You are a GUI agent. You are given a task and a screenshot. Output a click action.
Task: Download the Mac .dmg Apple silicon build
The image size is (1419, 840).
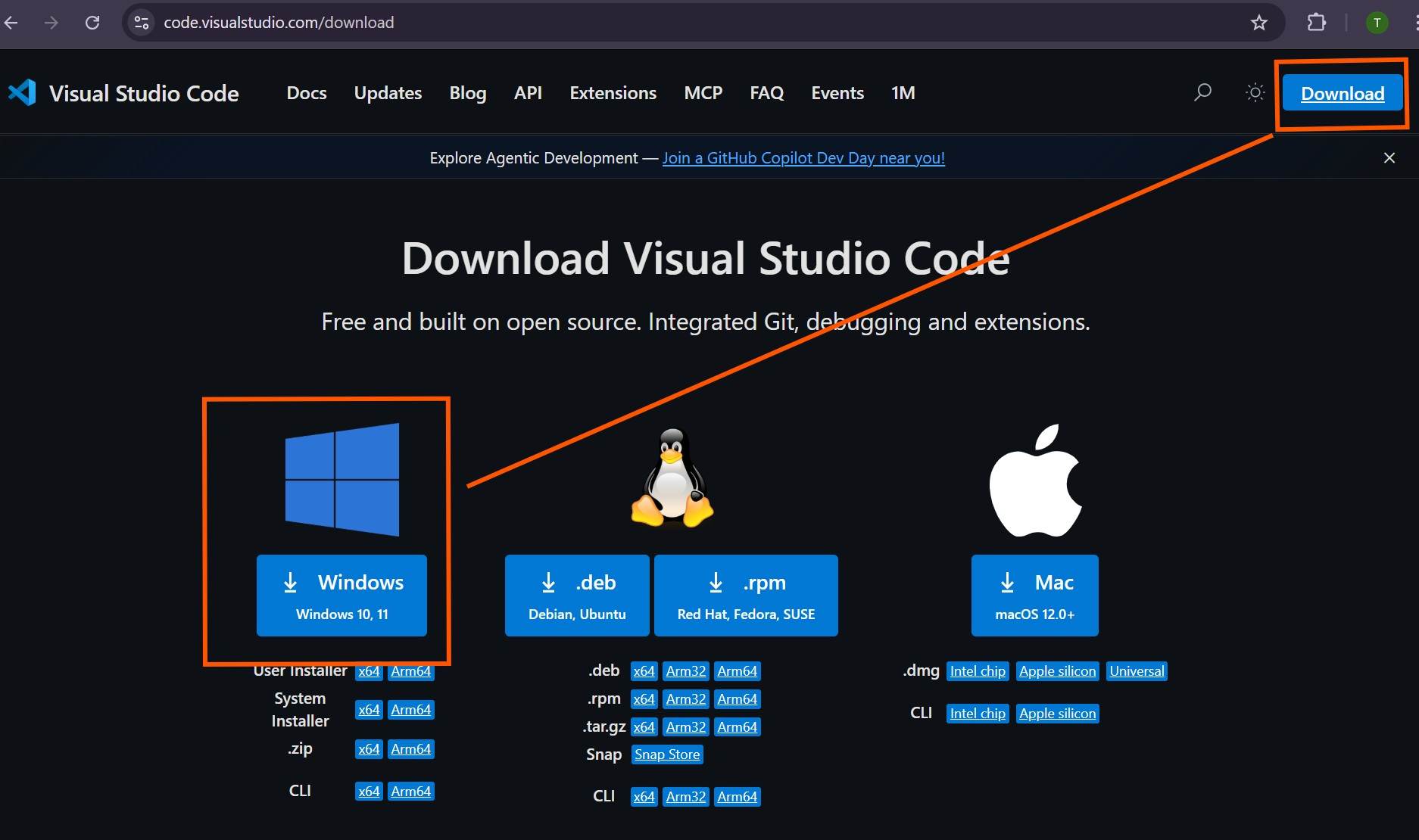(1057, 671)
